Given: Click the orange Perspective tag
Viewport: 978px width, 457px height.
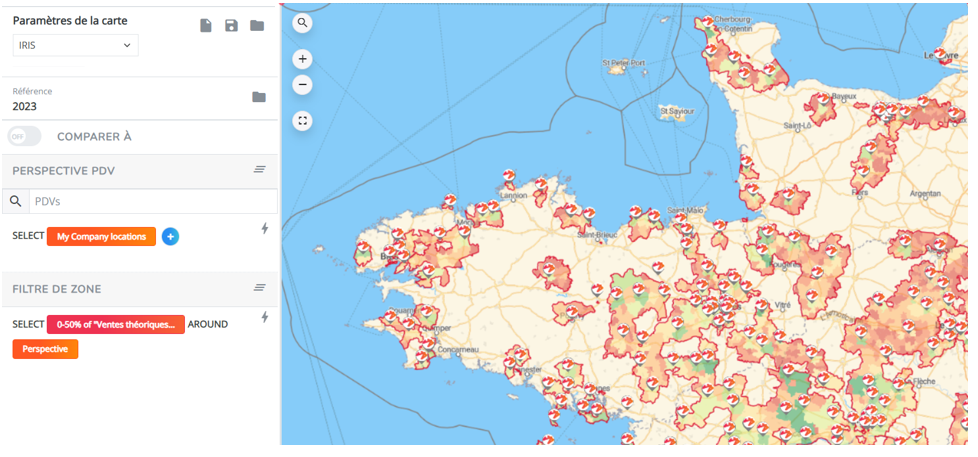Looking at the screenshot, I should [x=45, y=349].
